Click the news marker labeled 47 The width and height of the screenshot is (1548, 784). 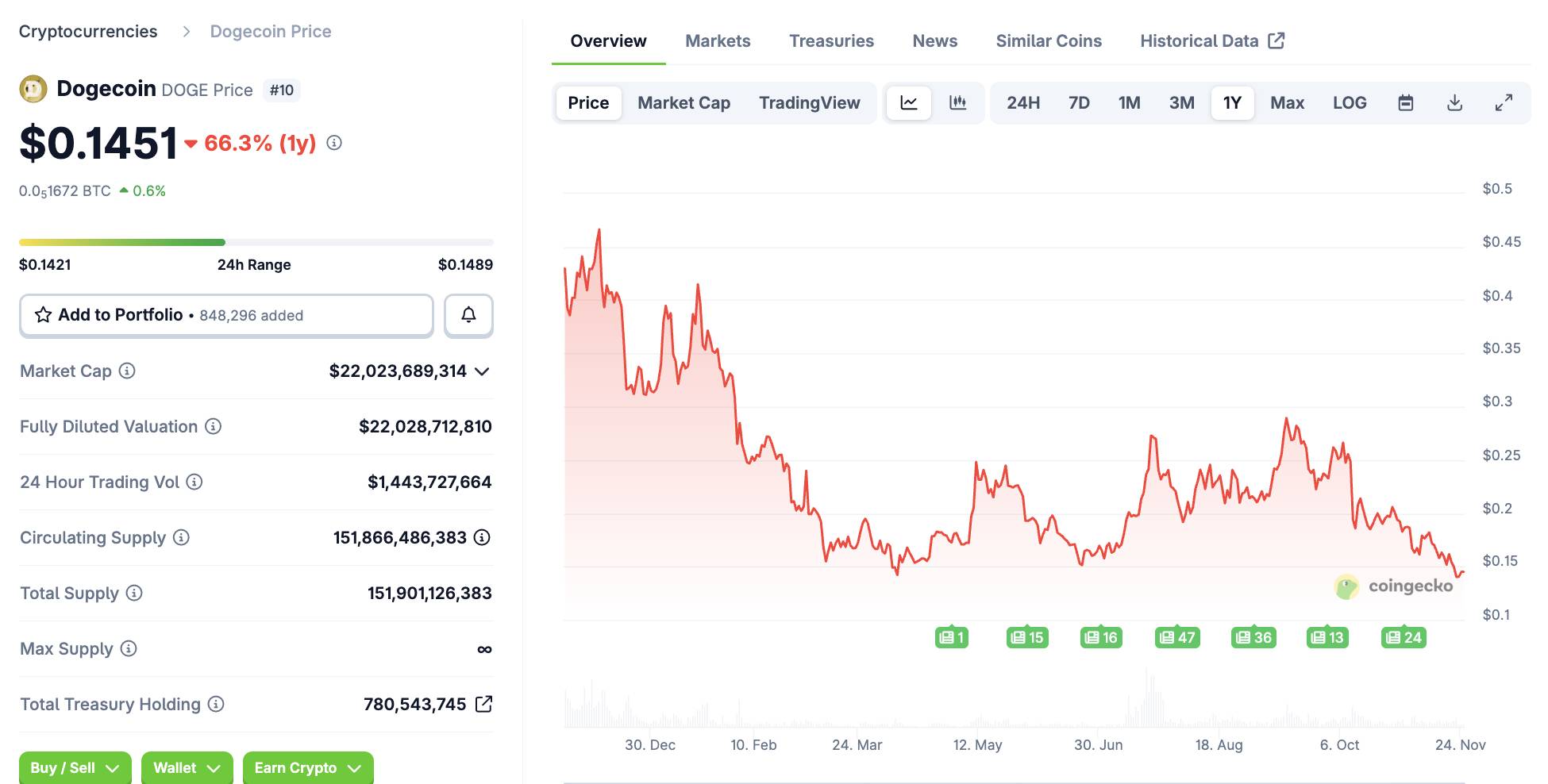pyautogui.click(x=1177, y=637)
